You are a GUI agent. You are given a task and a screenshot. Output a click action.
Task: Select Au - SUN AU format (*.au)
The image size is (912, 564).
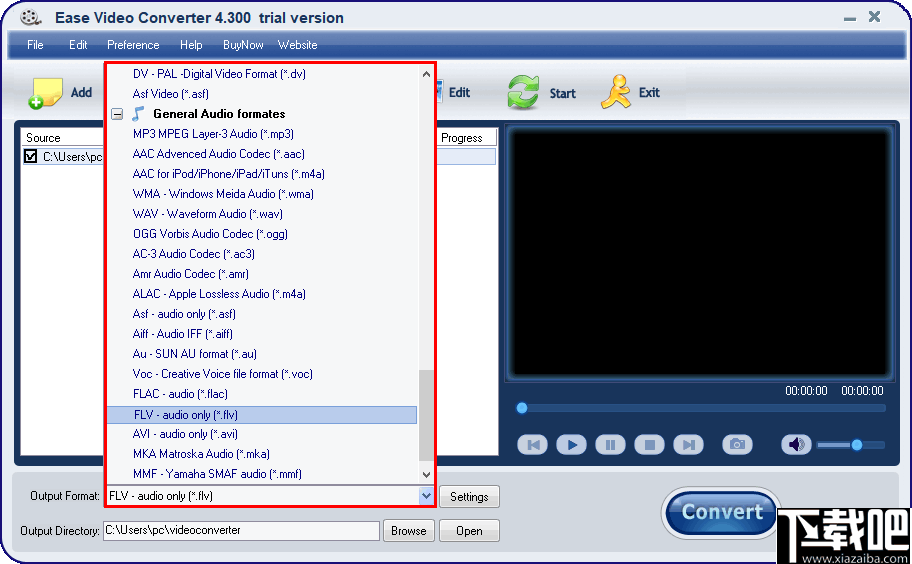tap(194, 354)
